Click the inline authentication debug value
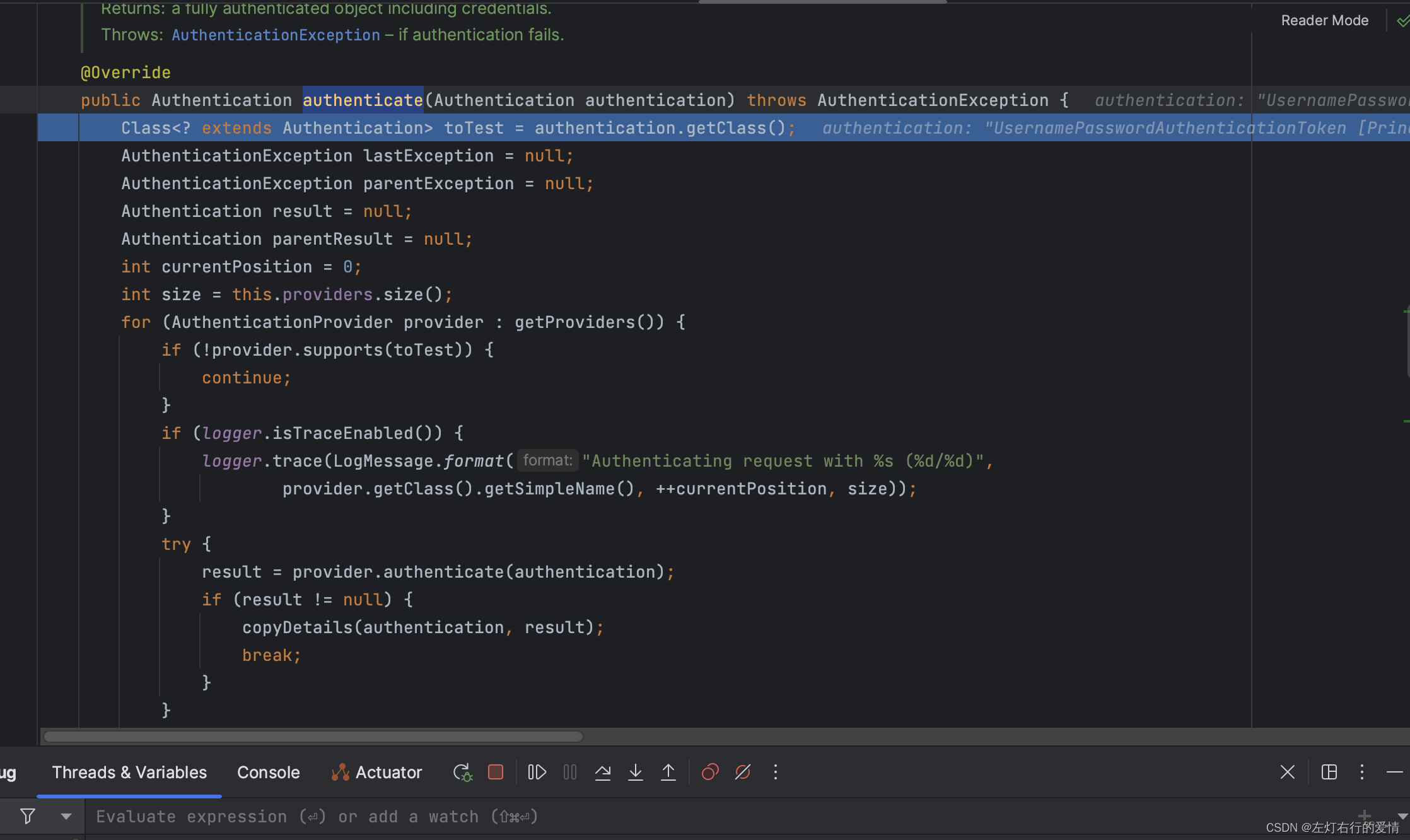Image resolution: width=1410 pixels, height=840 pixels. click(x=1115, y=128)
